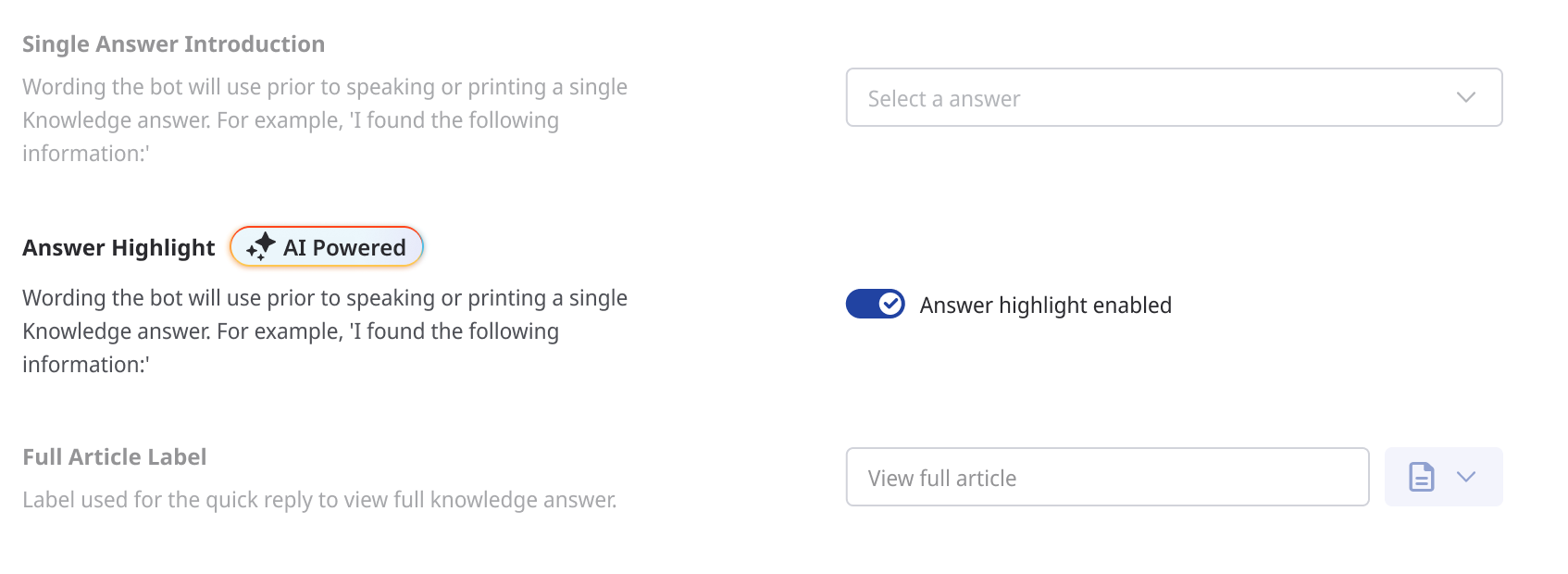Click the "Answer Highlight" heading

[x=118, y=248]
